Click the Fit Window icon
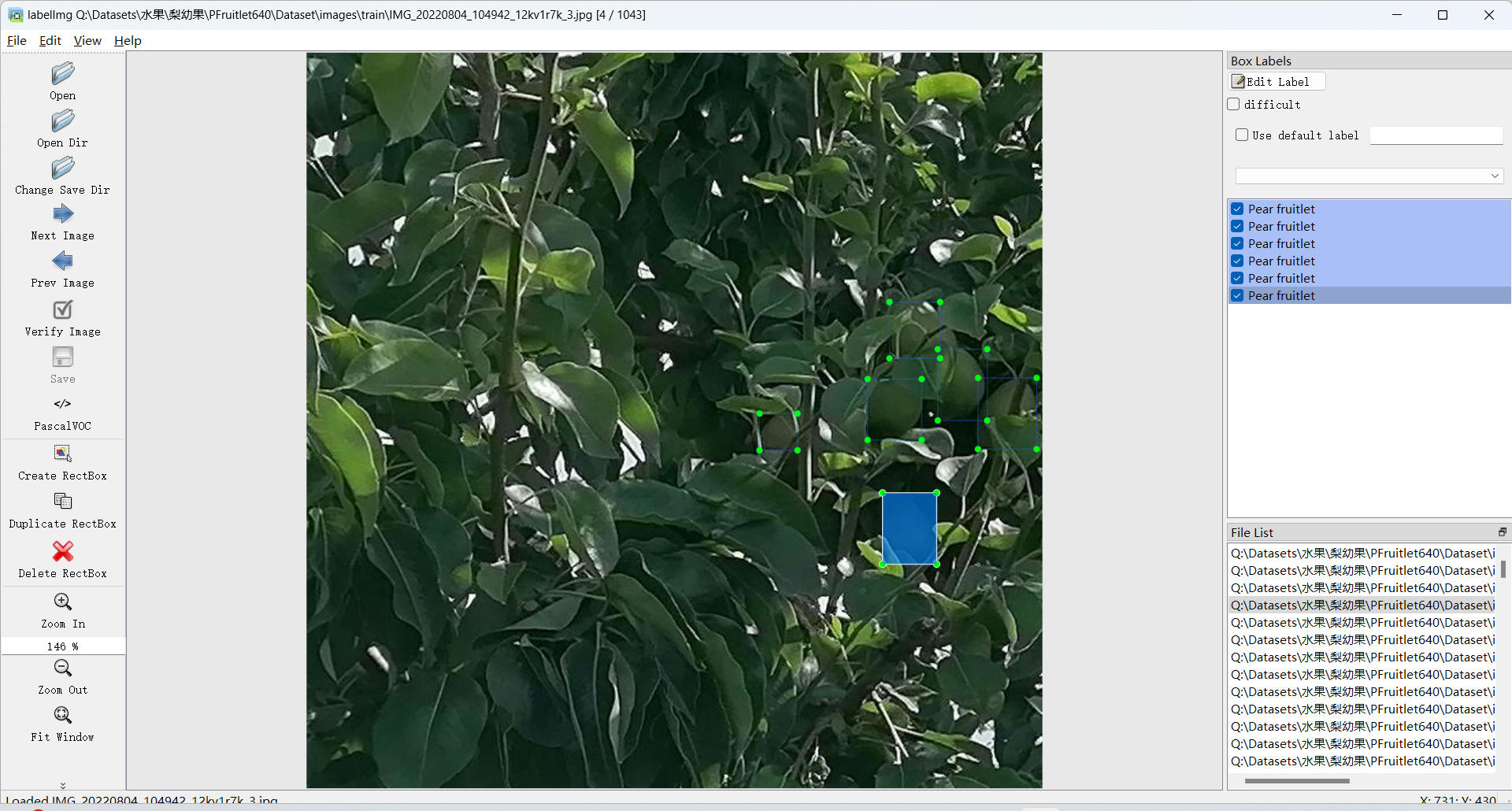 [63, 716]
